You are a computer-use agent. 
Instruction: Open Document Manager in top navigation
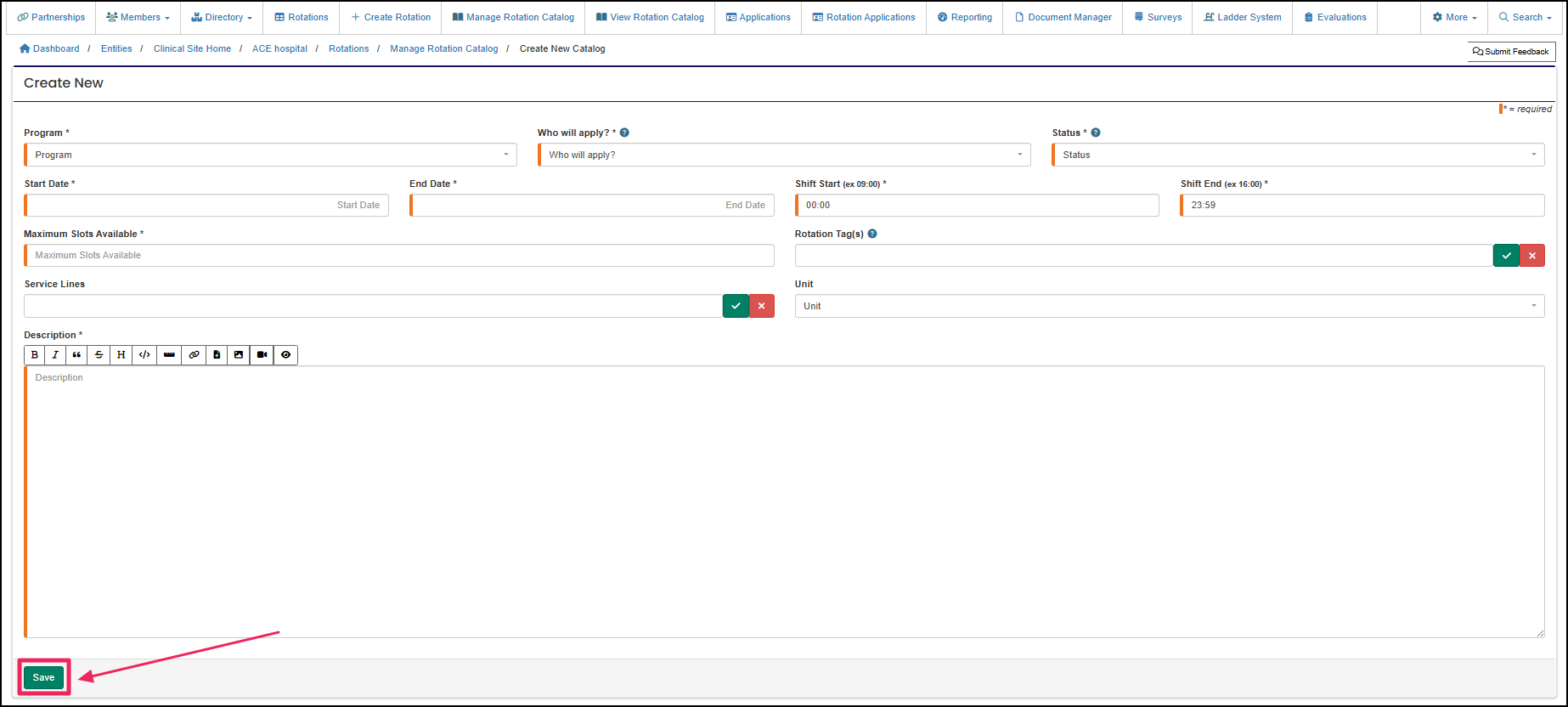(1063, 17)
